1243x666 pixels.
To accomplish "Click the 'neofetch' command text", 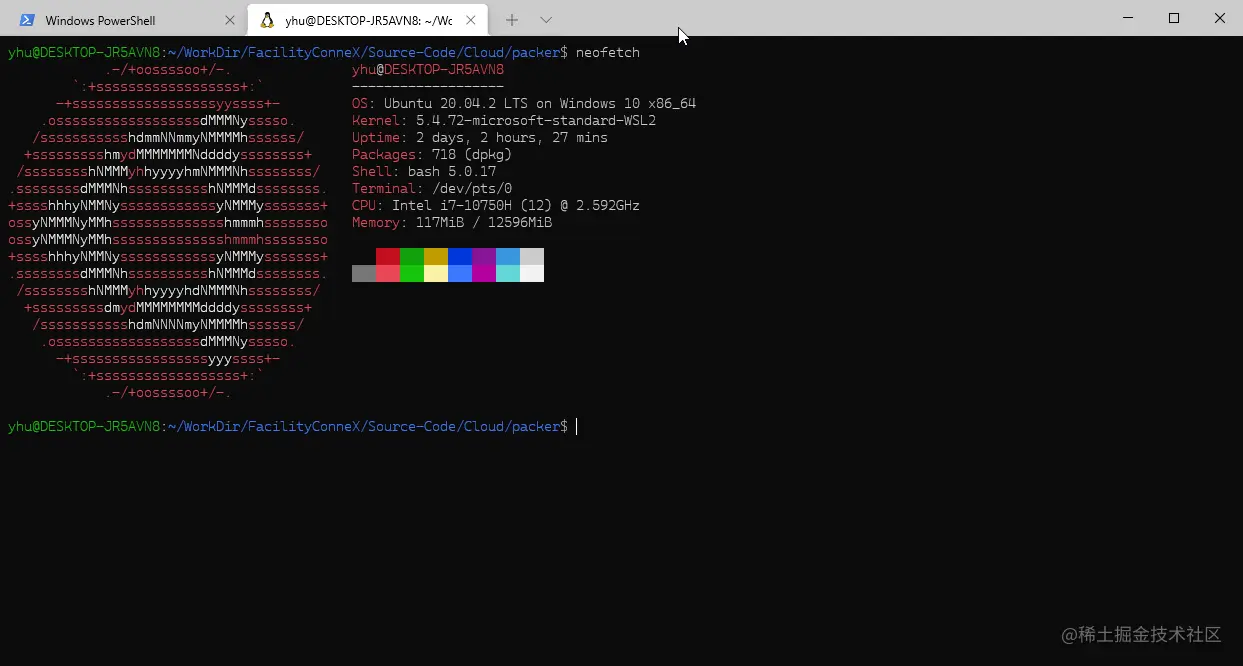I will pos(608,52).
